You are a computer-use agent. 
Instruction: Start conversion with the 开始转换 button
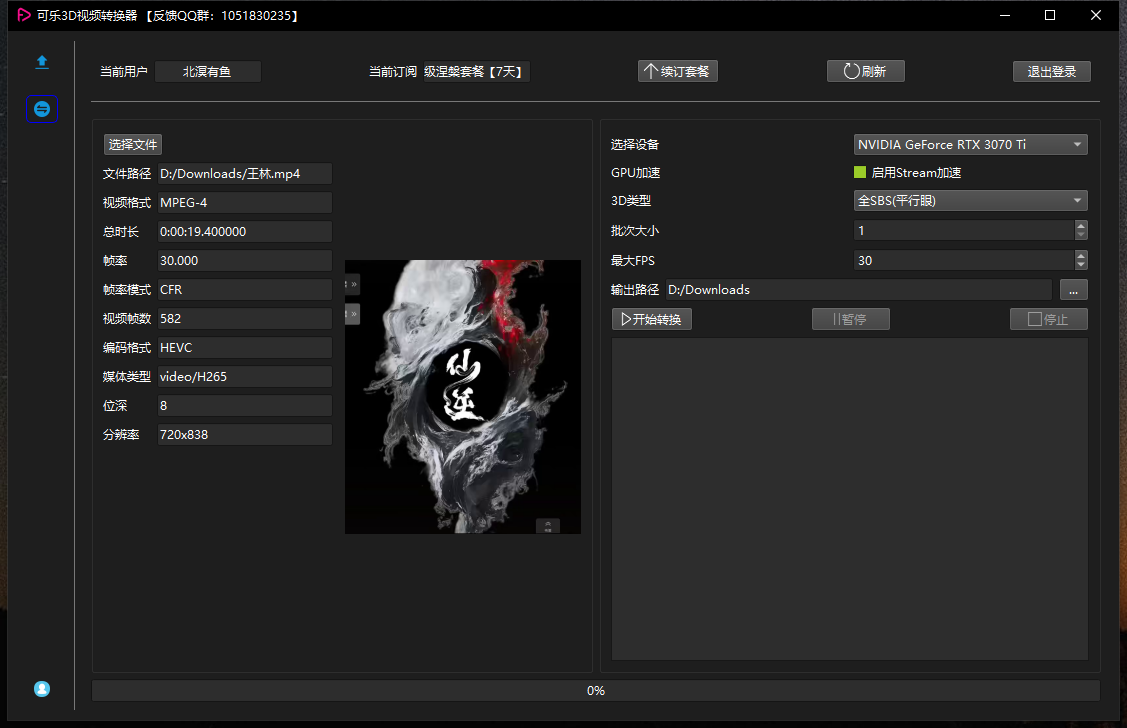pos(652,319)
